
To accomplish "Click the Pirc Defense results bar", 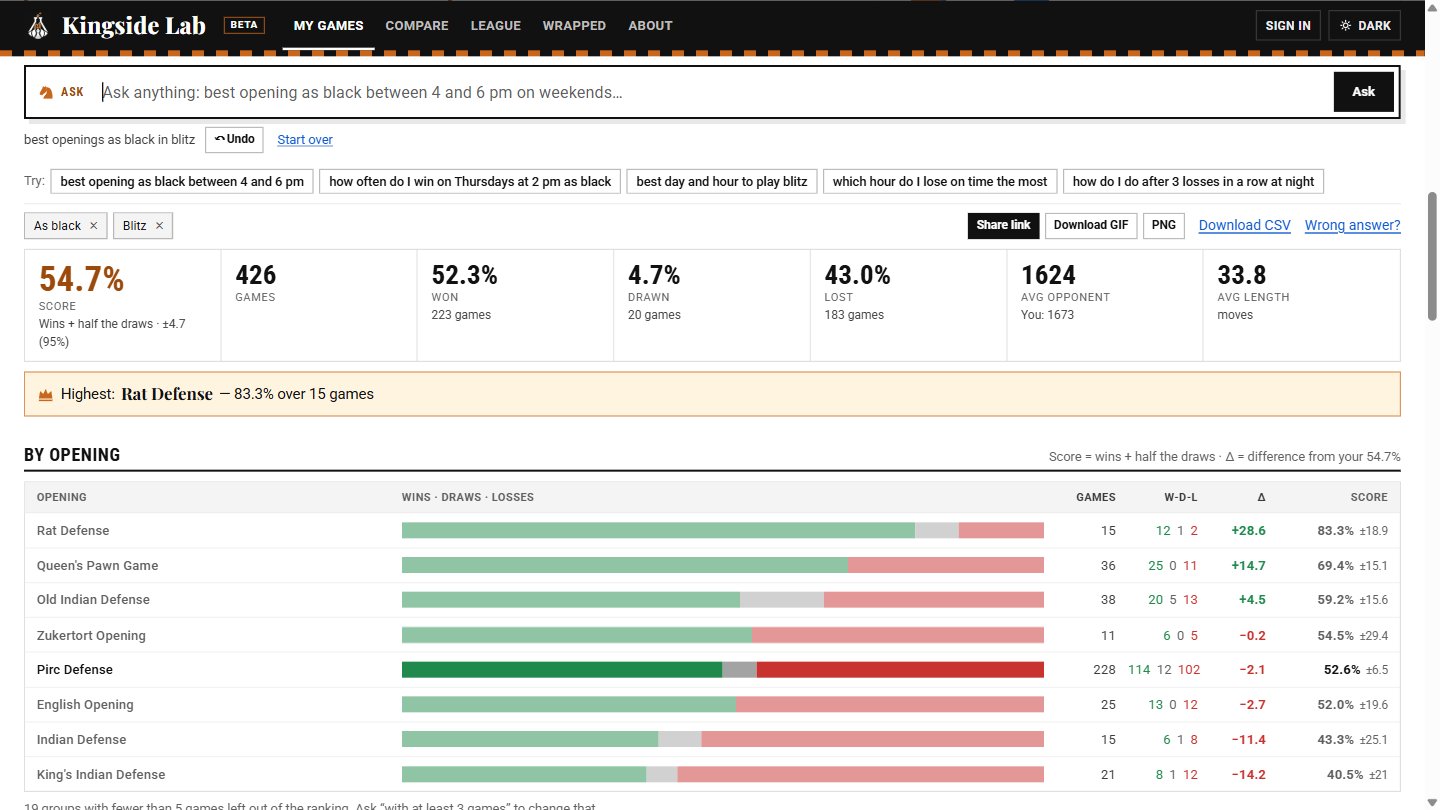I will 723,670.
